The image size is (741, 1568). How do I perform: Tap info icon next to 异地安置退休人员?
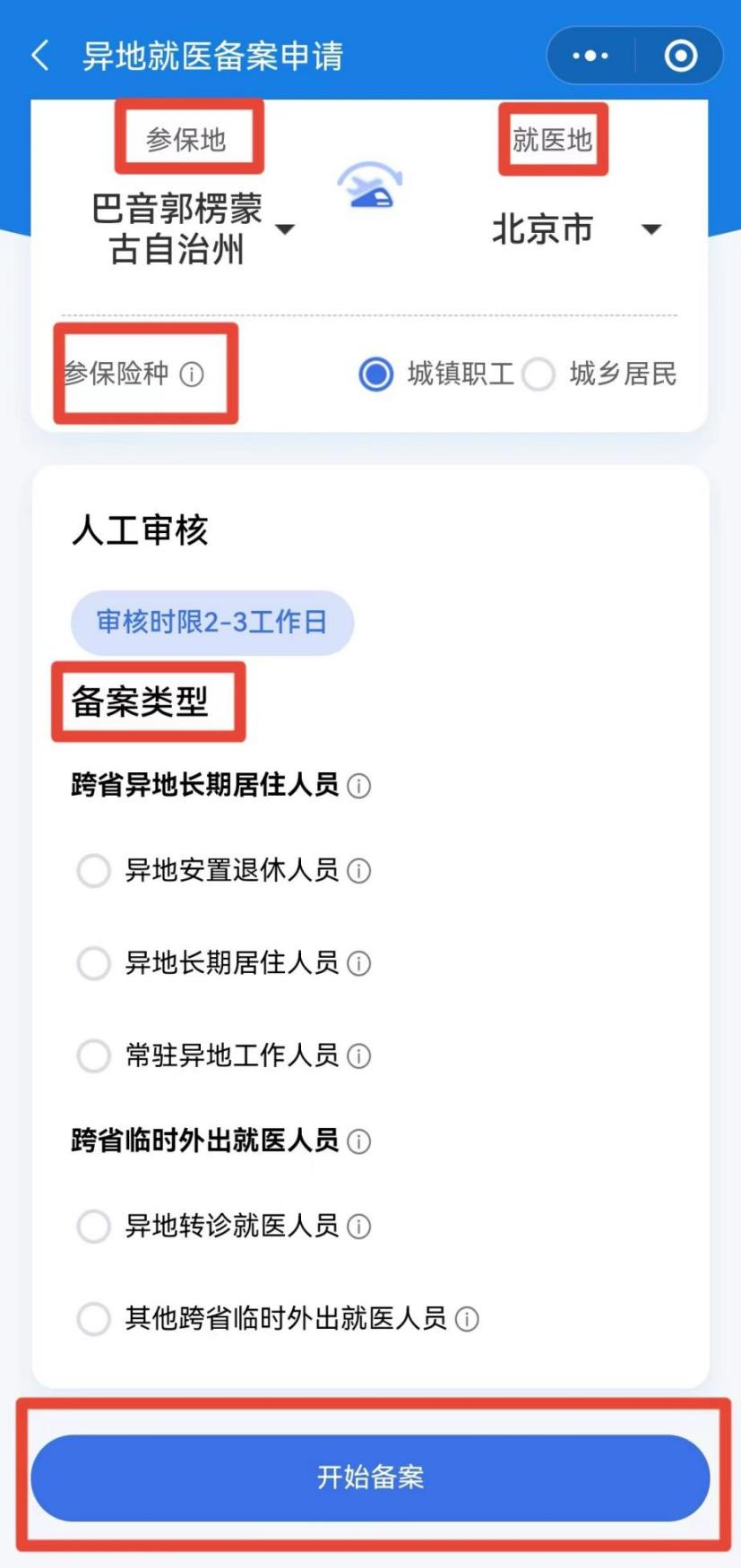(358, 871)
